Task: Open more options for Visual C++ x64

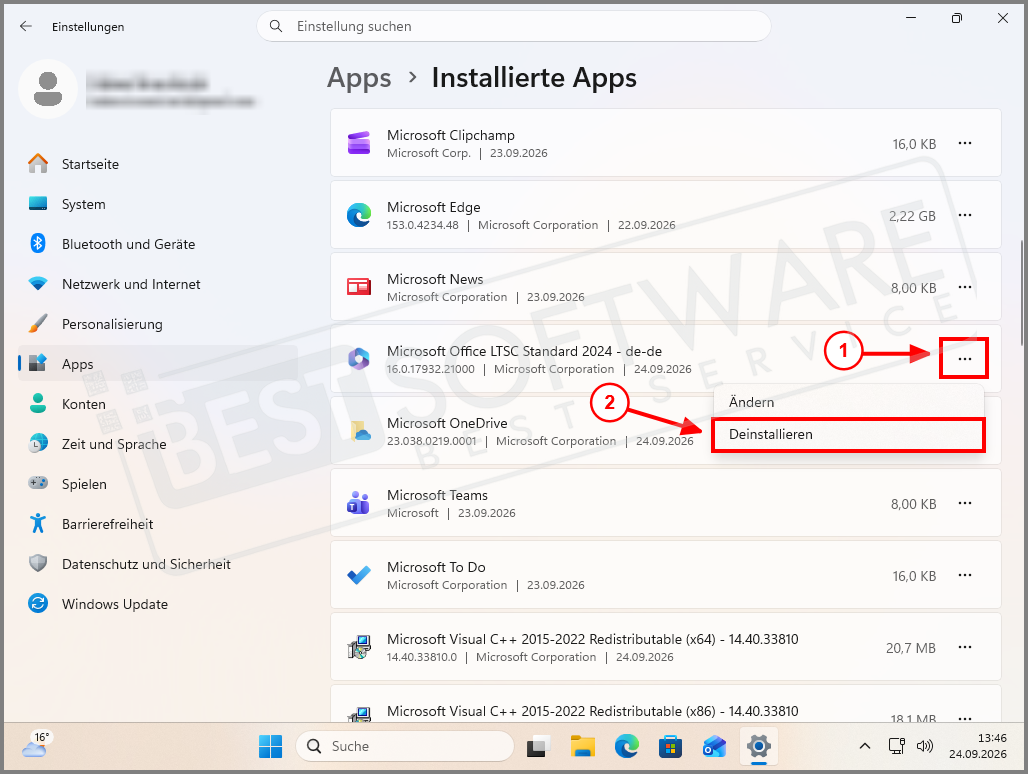Action: tap(964, 647)
